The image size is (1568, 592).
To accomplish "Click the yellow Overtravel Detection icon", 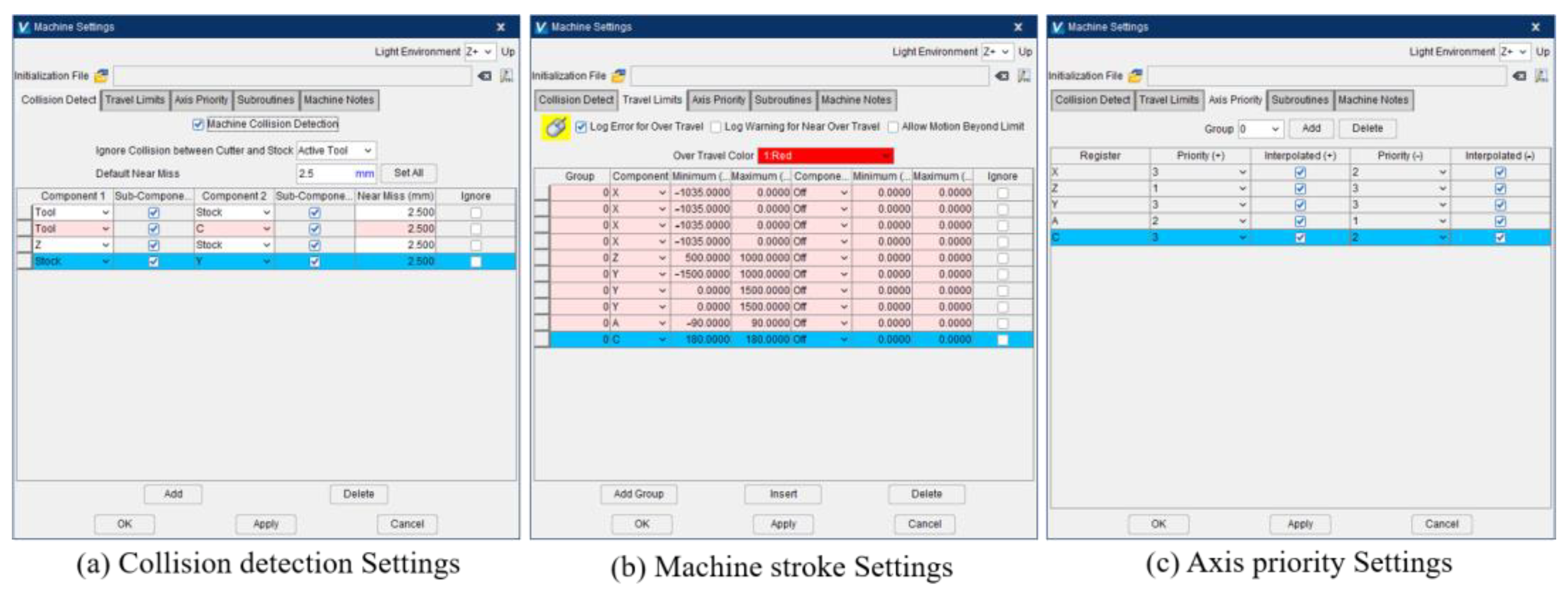I will pyautogui.click(x=555, y=127).
